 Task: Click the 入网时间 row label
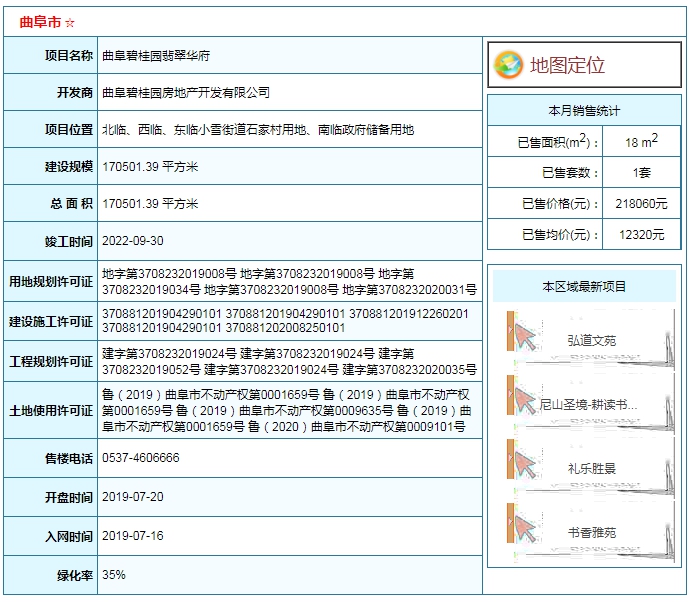pyautogui.click(x=69, y=536)
